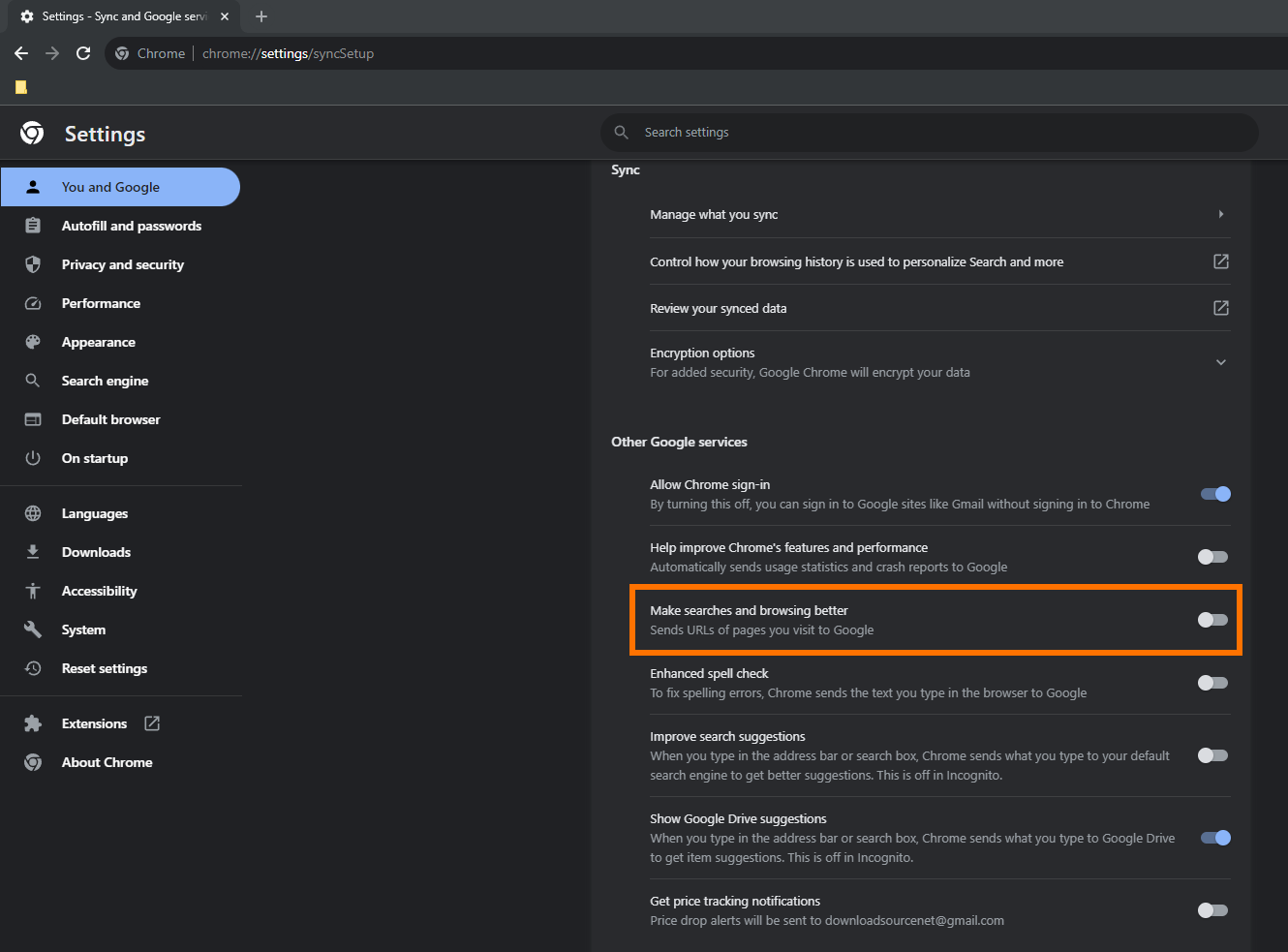The height and width of the screenshot is (952, 1288).
Task: Open System settings section
Action: pos(121,630)
